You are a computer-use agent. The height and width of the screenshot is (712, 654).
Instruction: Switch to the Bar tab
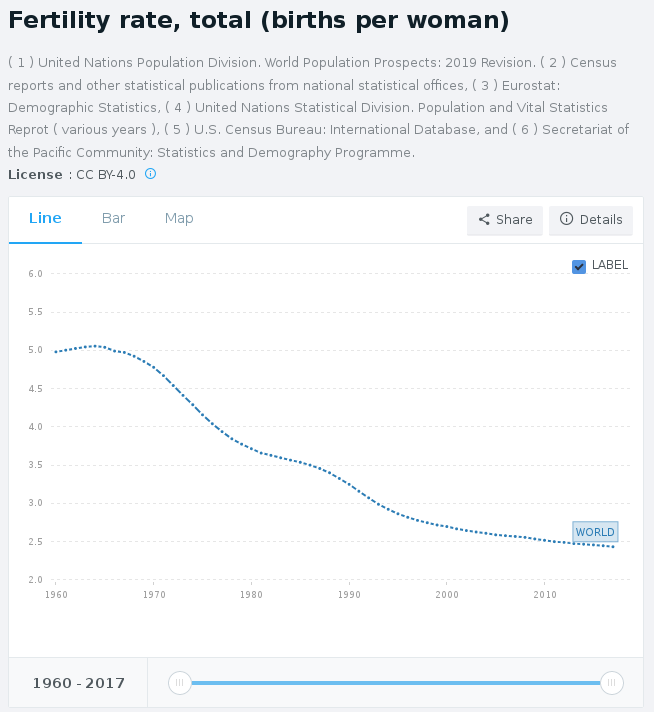[x=113, y=219]
